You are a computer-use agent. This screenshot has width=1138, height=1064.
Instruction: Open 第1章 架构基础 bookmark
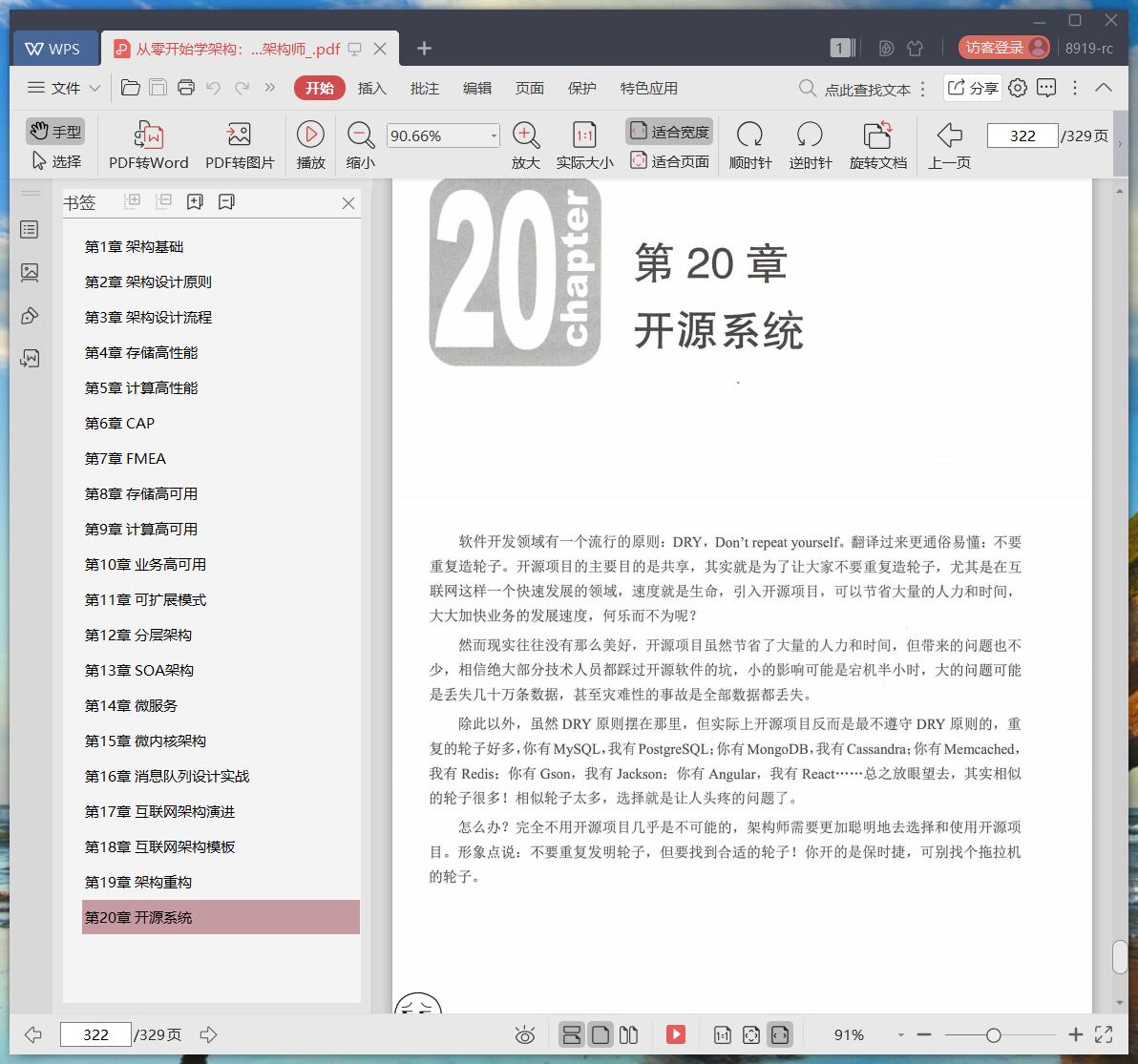pos(134,246)
